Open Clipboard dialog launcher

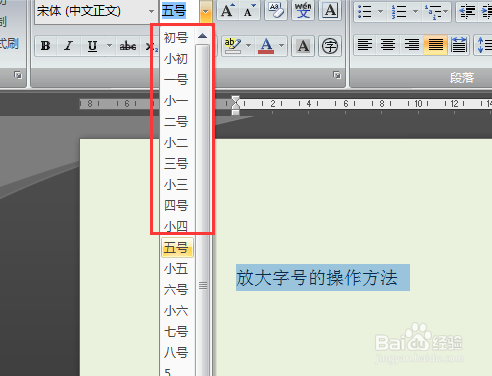[18, 75]
